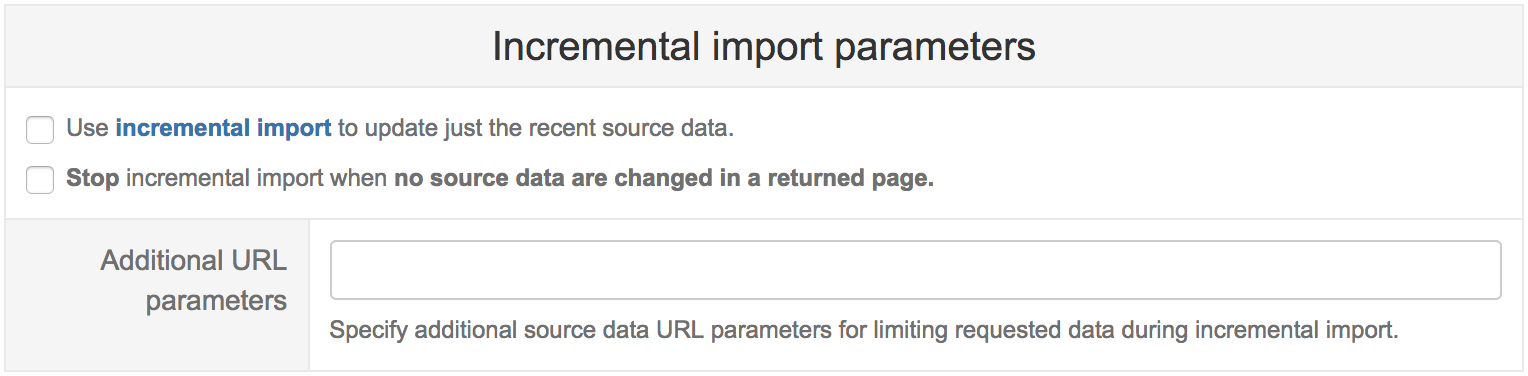Image resolution: width=1528 pixels, height=376 pixels.
Task: Click the word Incremental in the heading
Action: coord(585,48)
